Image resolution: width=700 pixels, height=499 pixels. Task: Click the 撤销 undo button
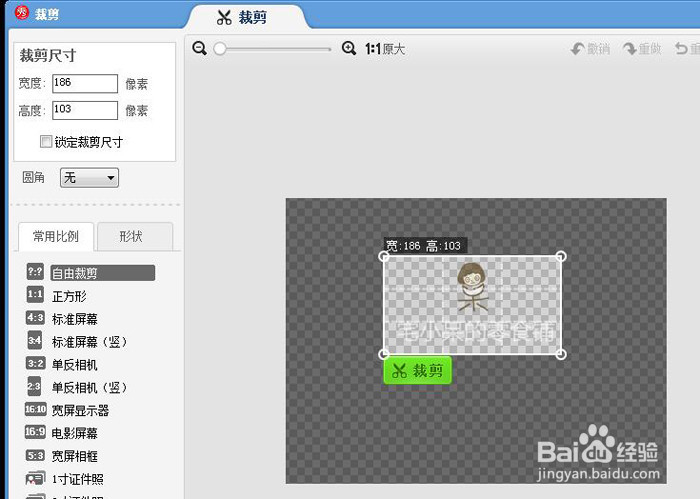pos(590,49)
